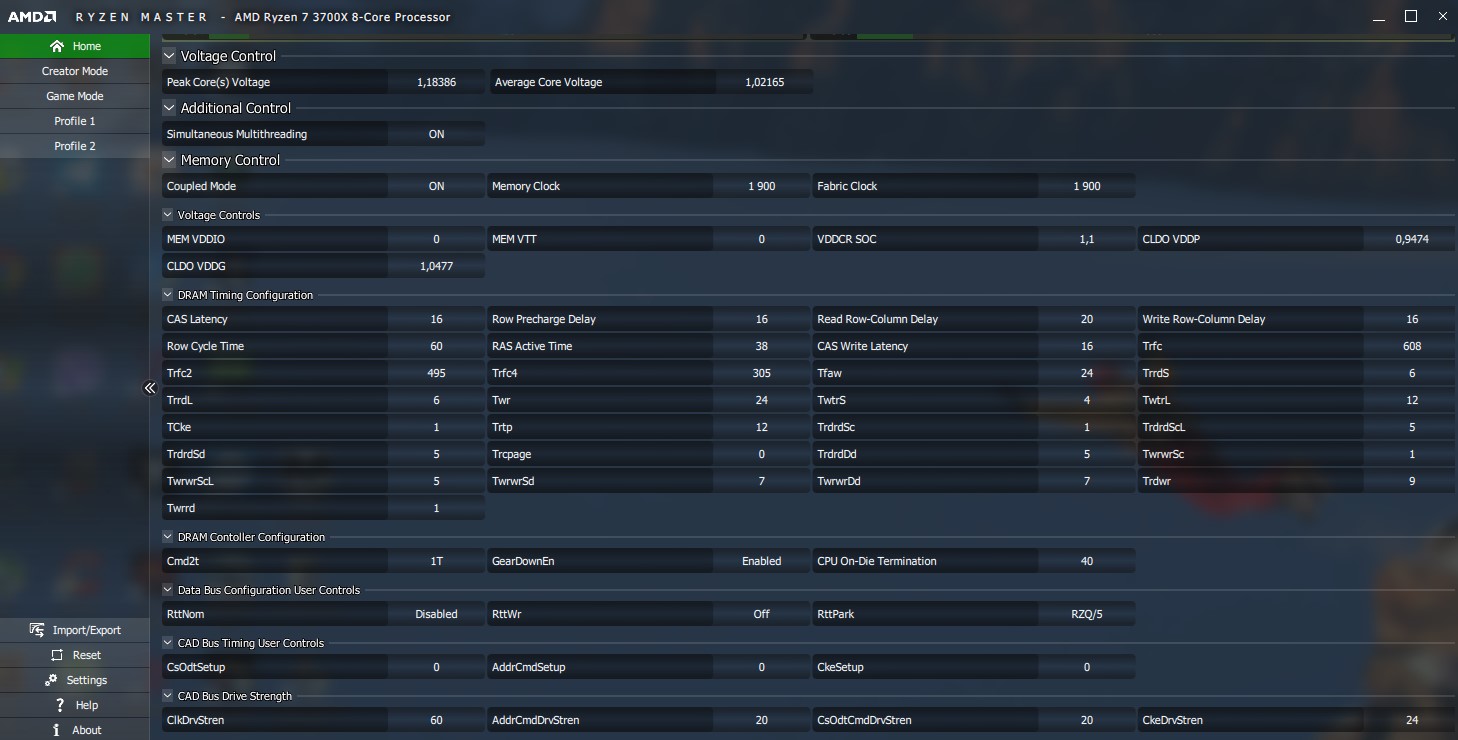Click the AddrCmdSetup value
This screenshot has height=740, width=1458.
[761, 667]
